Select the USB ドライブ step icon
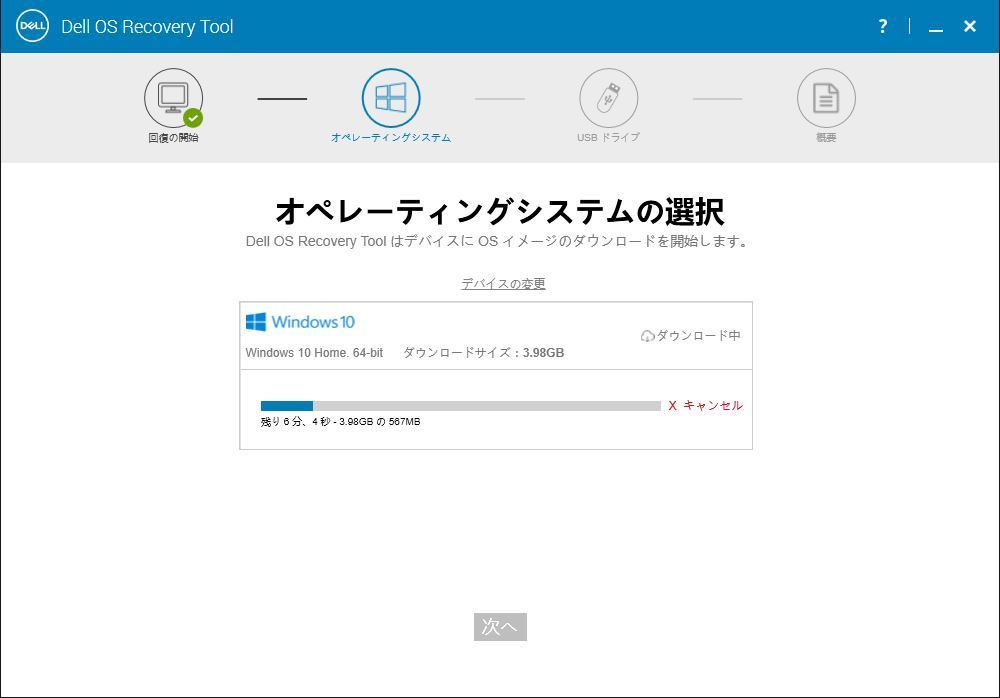Image resolution: width=1000 pixels, height=698 pixels. (608, 98)
